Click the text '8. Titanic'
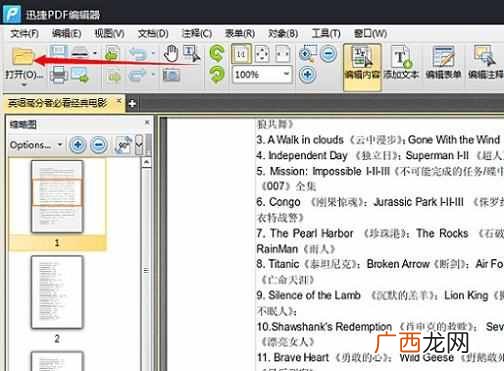This screenshot has width=504, height=371. click(277, 264)
